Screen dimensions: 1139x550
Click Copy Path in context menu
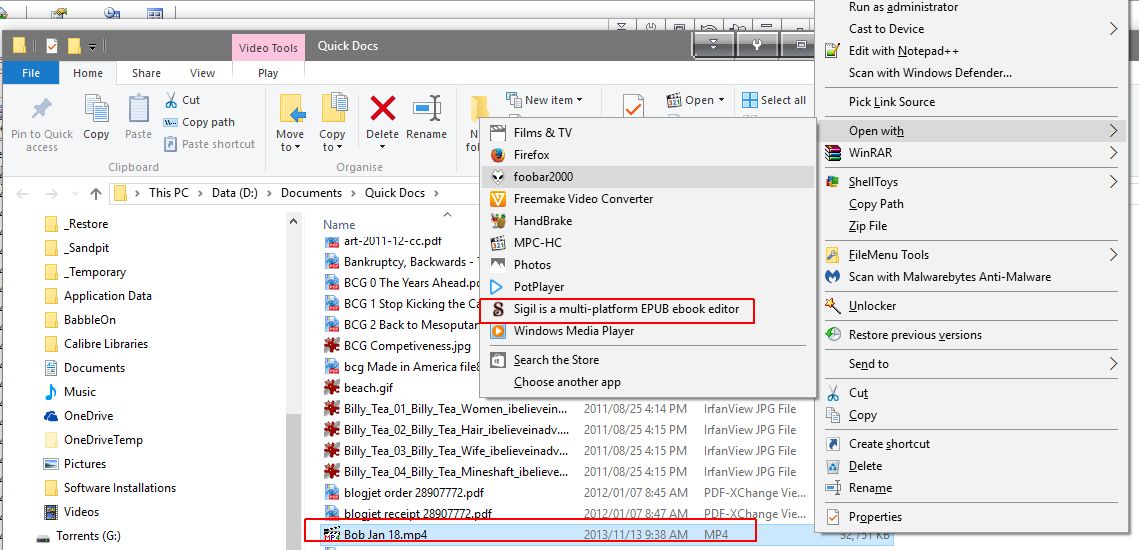[876, 203]
